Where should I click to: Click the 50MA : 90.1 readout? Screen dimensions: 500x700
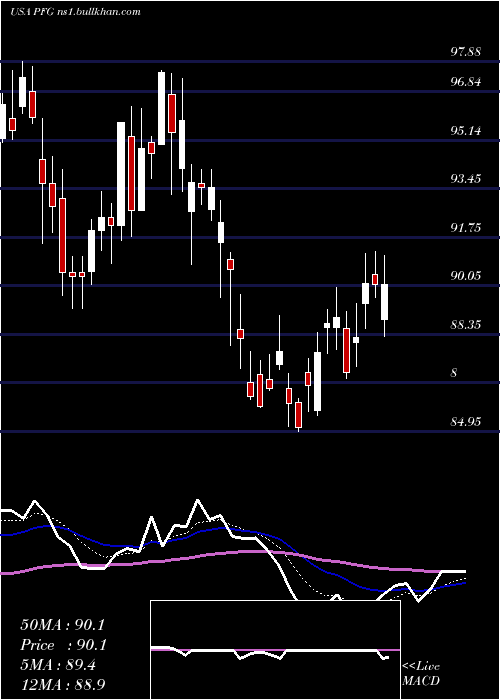click(x=62, y=625)
